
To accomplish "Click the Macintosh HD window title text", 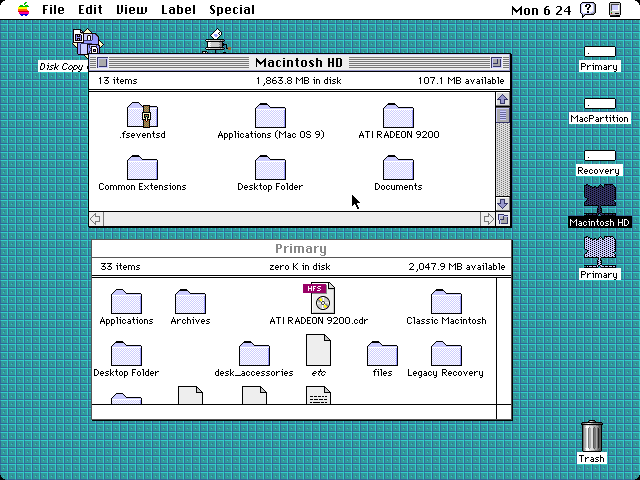I will (x=299, y=62).
